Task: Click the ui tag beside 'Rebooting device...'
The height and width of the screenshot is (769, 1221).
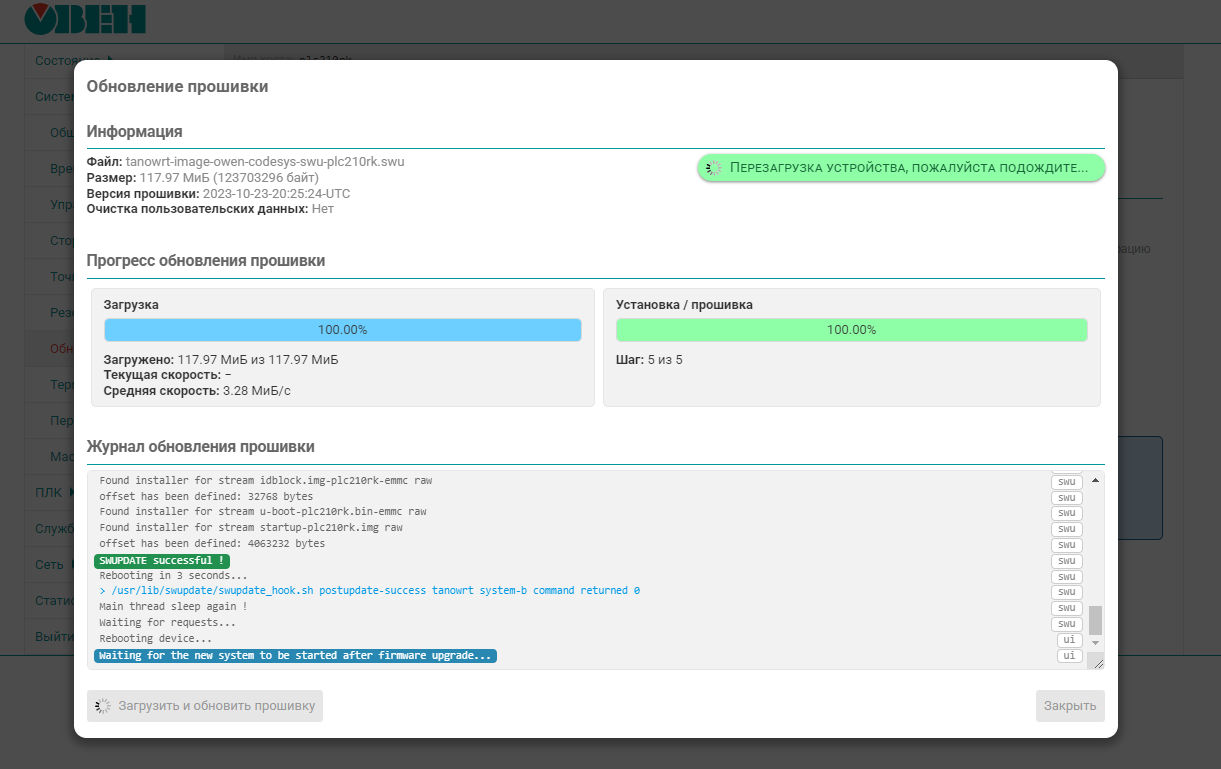Action: point(1069,640)
